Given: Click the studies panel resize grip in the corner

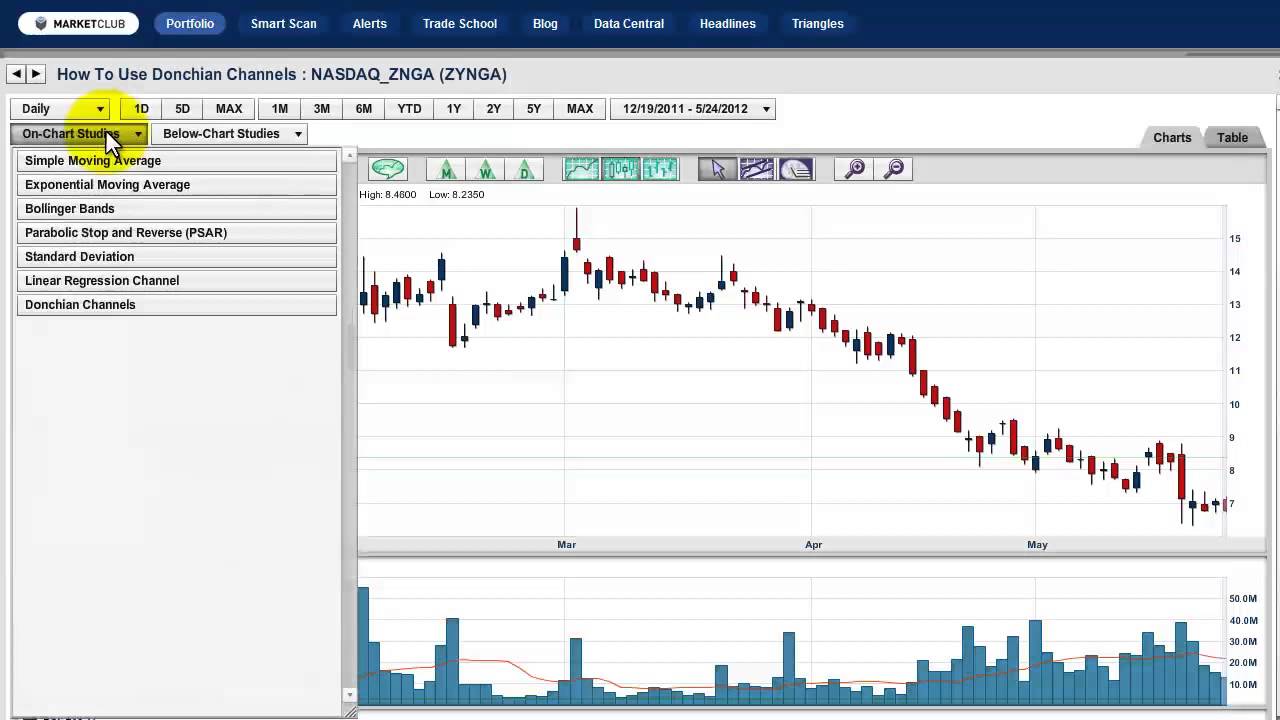Looking at the screenshot, I should pos(350,711).
